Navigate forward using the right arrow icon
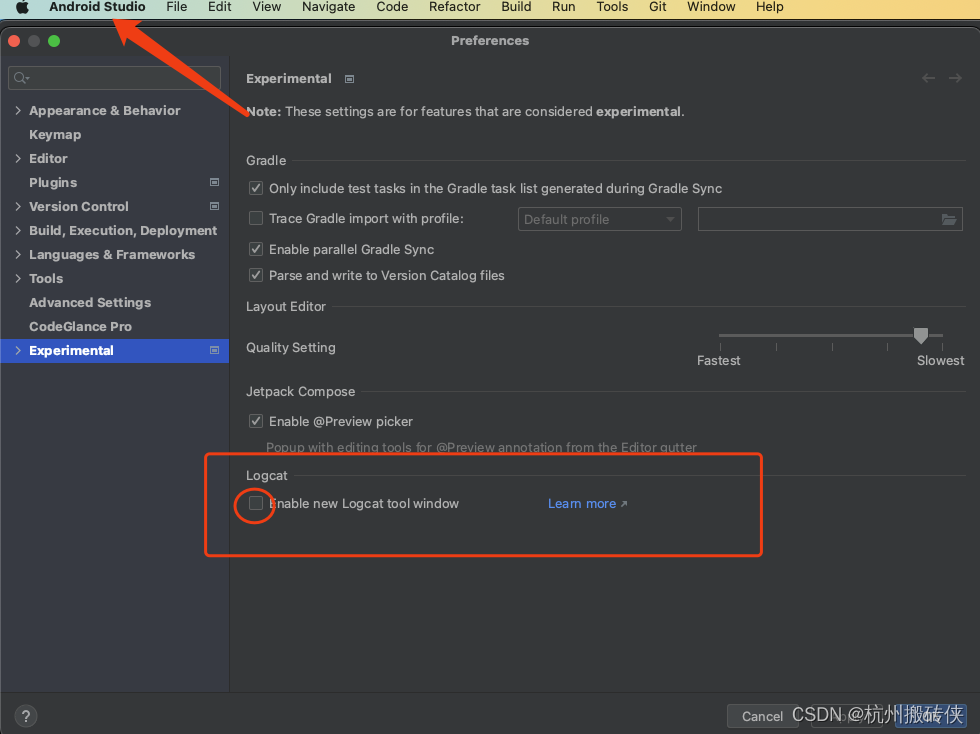980x734 pixels. (956, 77)
